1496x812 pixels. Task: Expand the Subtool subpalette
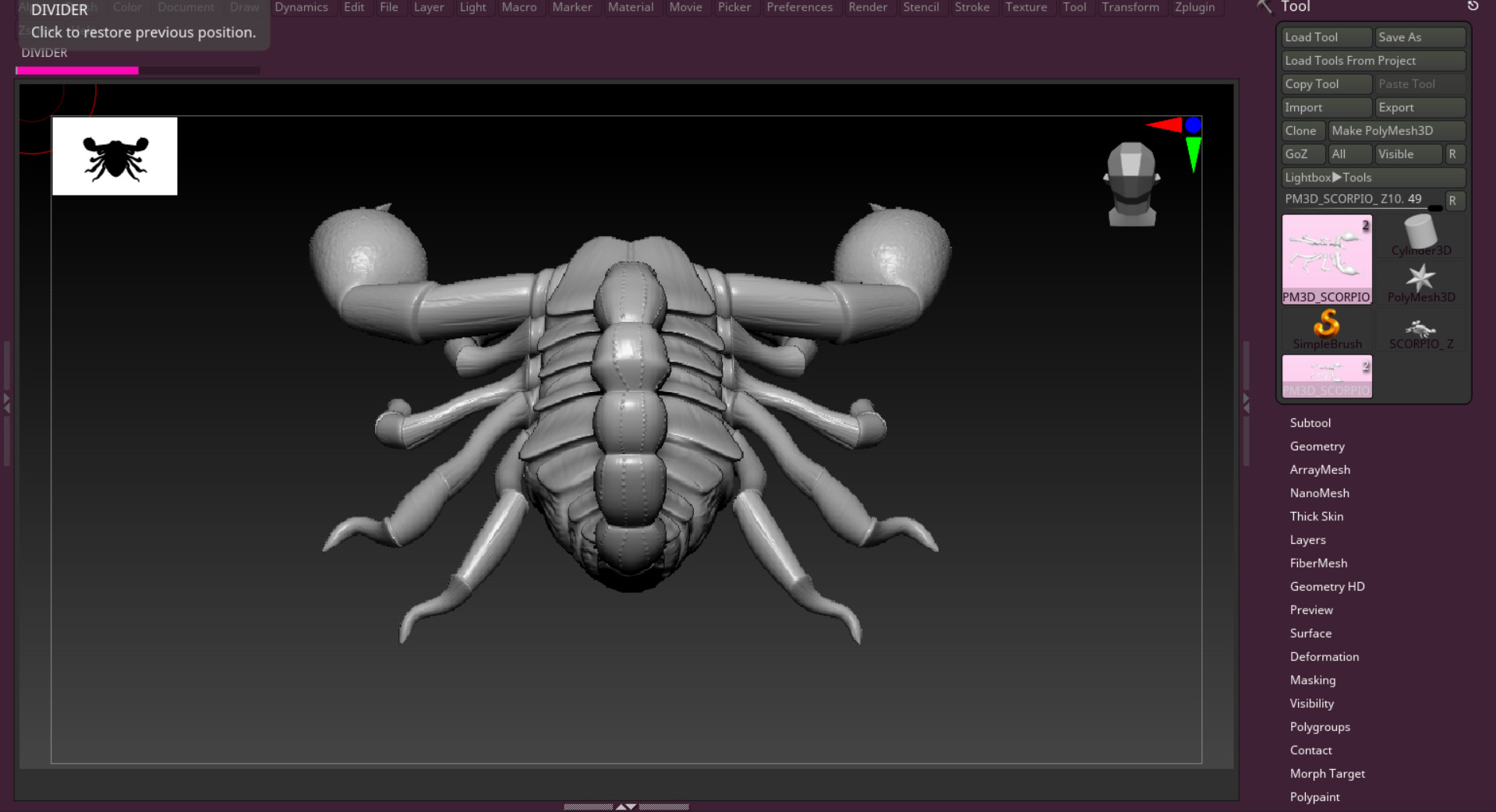[x=1310, y=423]
